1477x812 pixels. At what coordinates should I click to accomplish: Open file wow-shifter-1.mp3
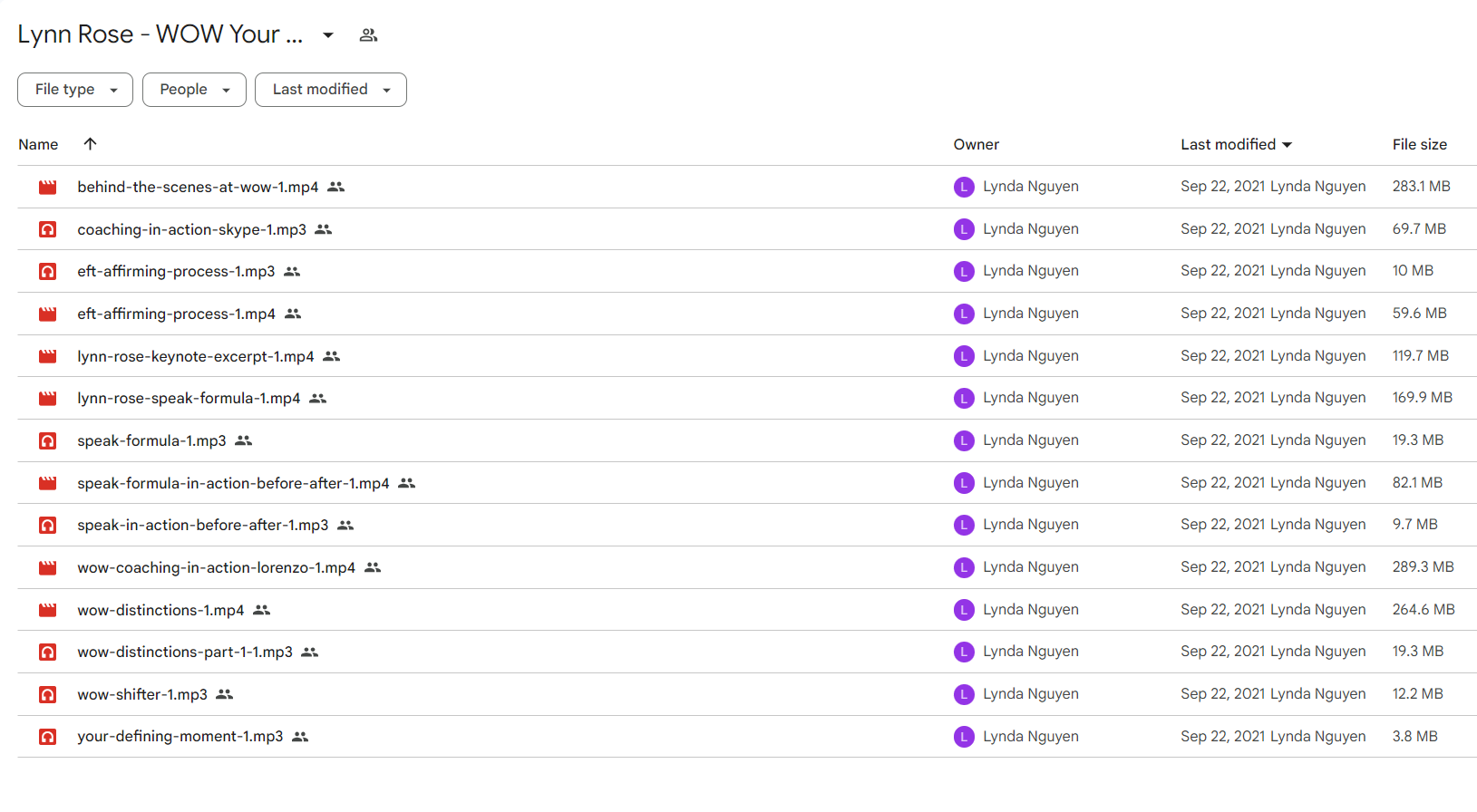(142, 694)
